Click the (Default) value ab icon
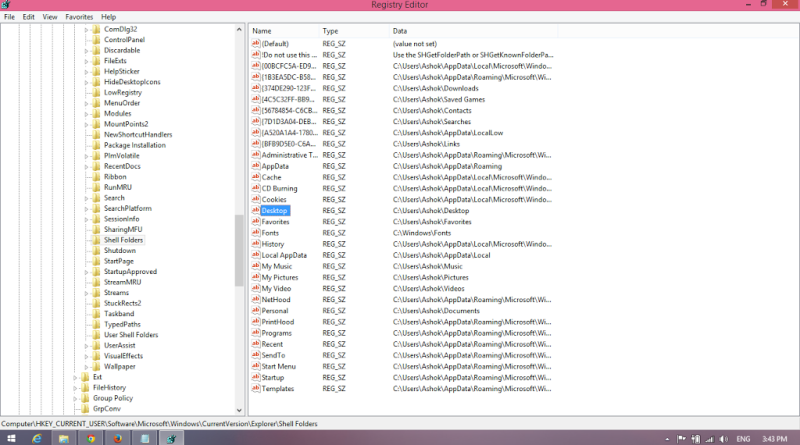 pos(255,44)
